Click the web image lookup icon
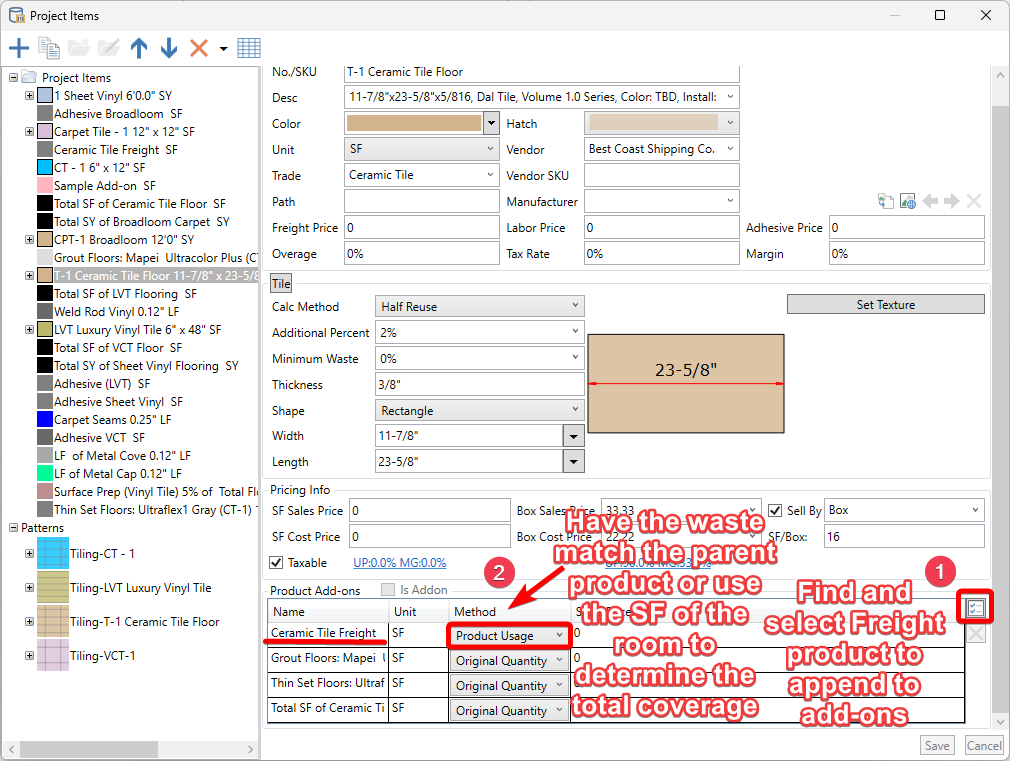This screenshot has height=761, width=1010. [x=908, y=201]
